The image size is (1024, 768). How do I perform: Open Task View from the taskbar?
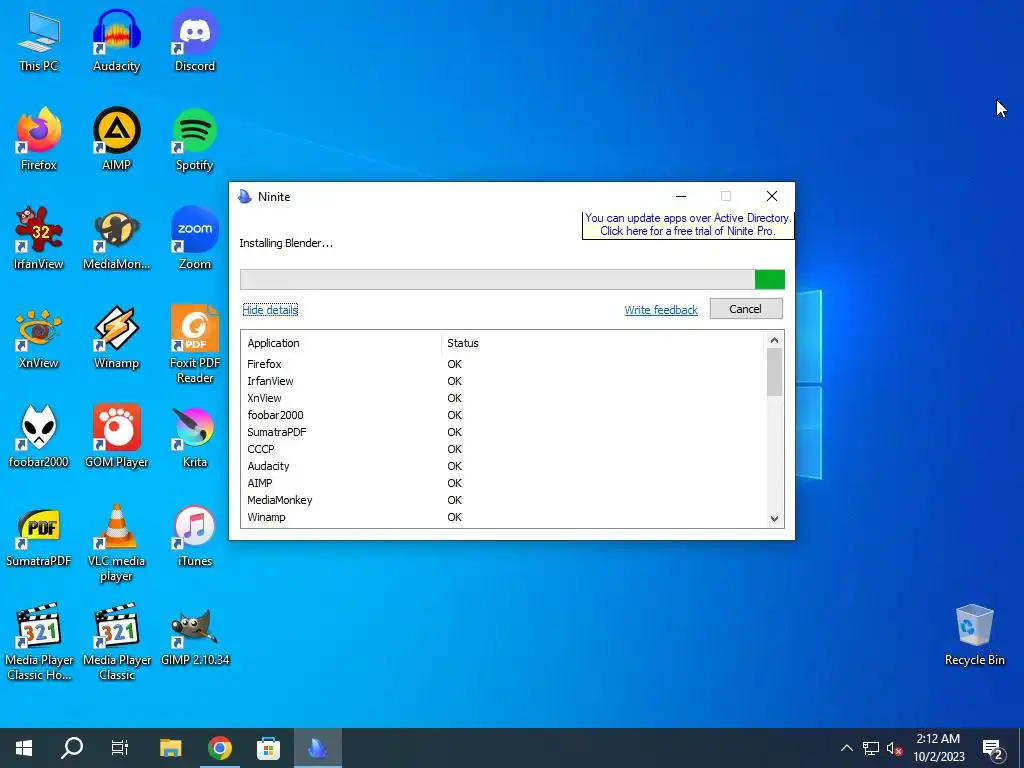(120, 748)
